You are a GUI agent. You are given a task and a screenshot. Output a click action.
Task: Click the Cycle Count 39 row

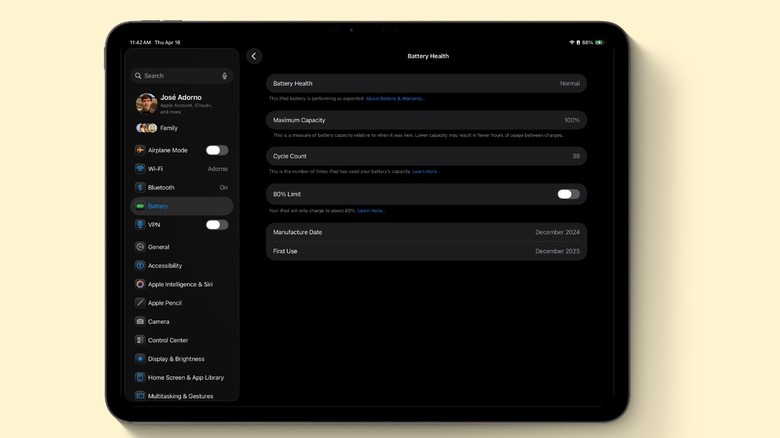(x=426, y=156)
